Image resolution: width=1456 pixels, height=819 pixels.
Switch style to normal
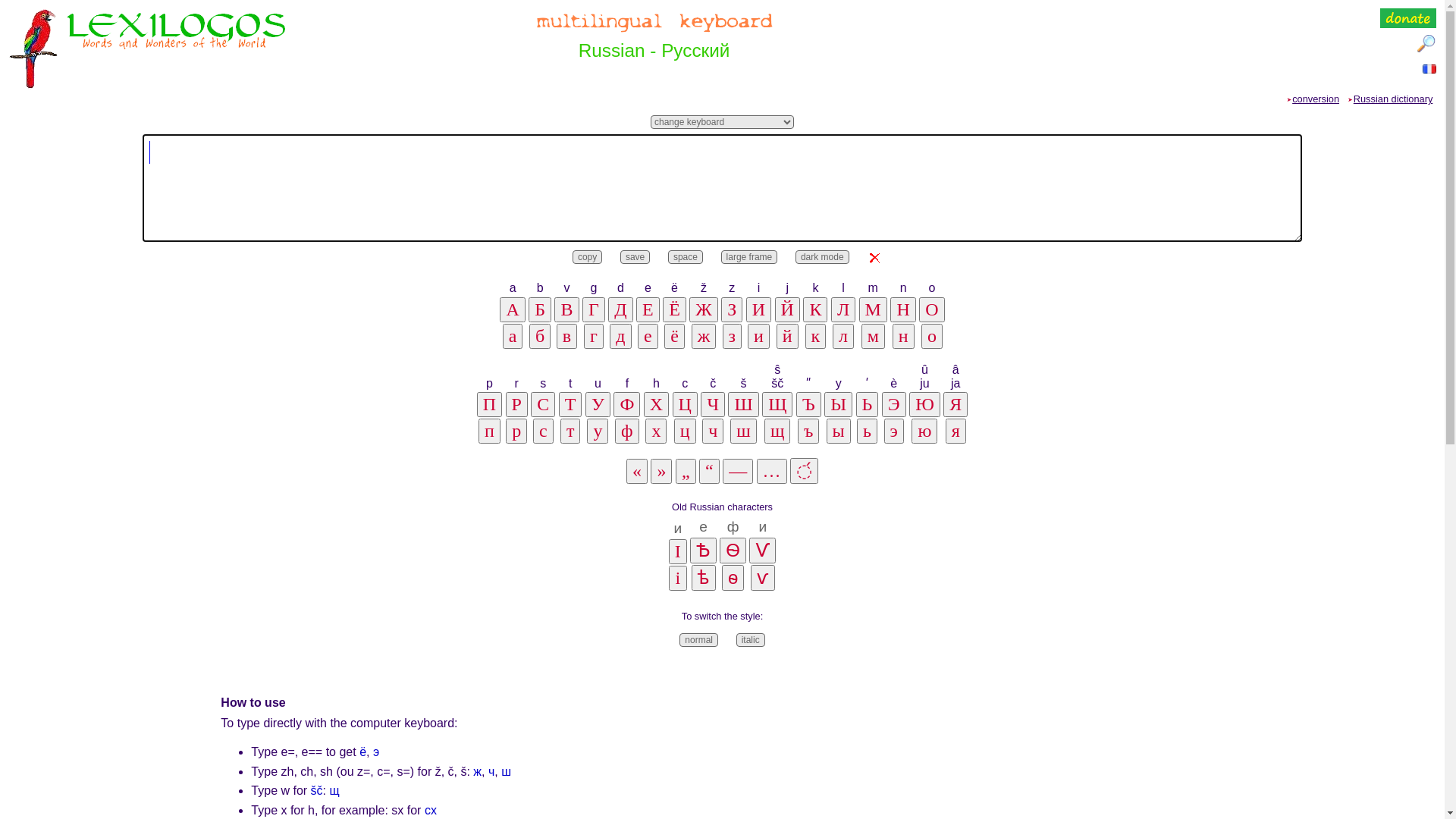click(698, 640)
